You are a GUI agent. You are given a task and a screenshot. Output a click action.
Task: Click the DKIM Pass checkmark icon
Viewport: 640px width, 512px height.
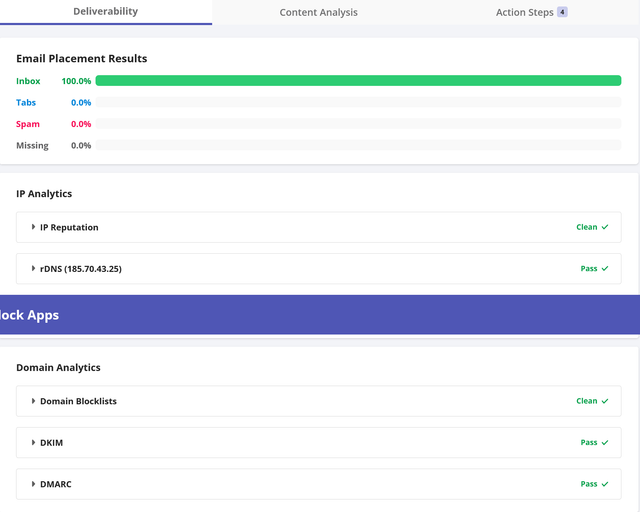605,442
